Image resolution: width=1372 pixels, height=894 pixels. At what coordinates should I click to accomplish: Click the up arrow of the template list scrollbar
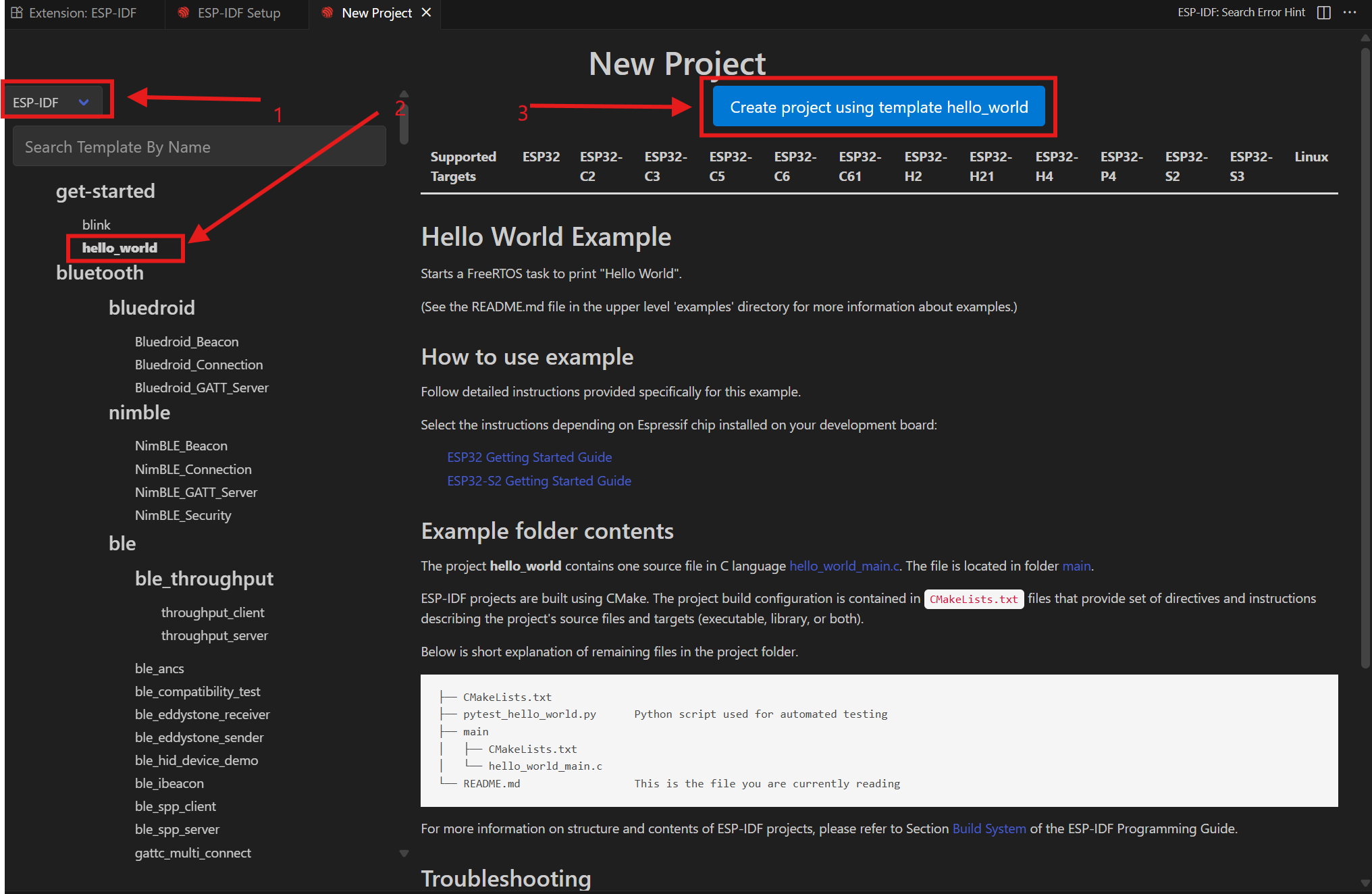coord(404,94)
